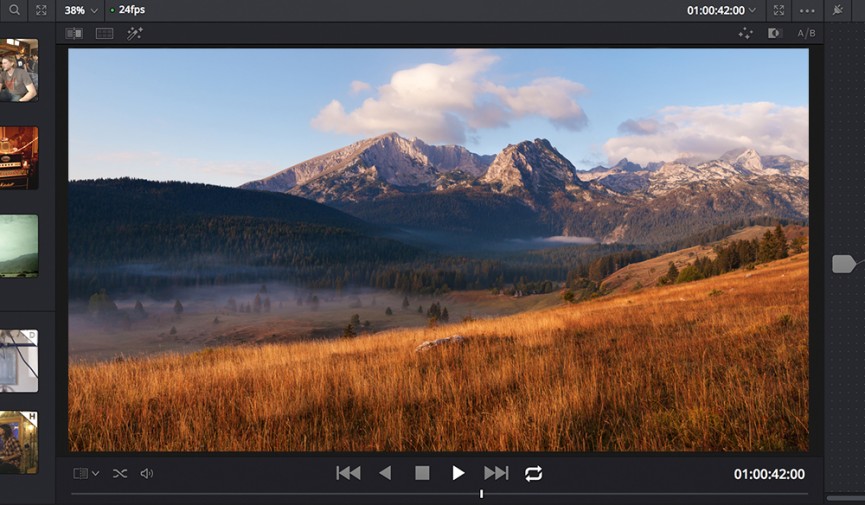This screenshot has width=865, height=505.
Task: Jump to the next clip
Action: pyautogui.click(x=496, y=473)
